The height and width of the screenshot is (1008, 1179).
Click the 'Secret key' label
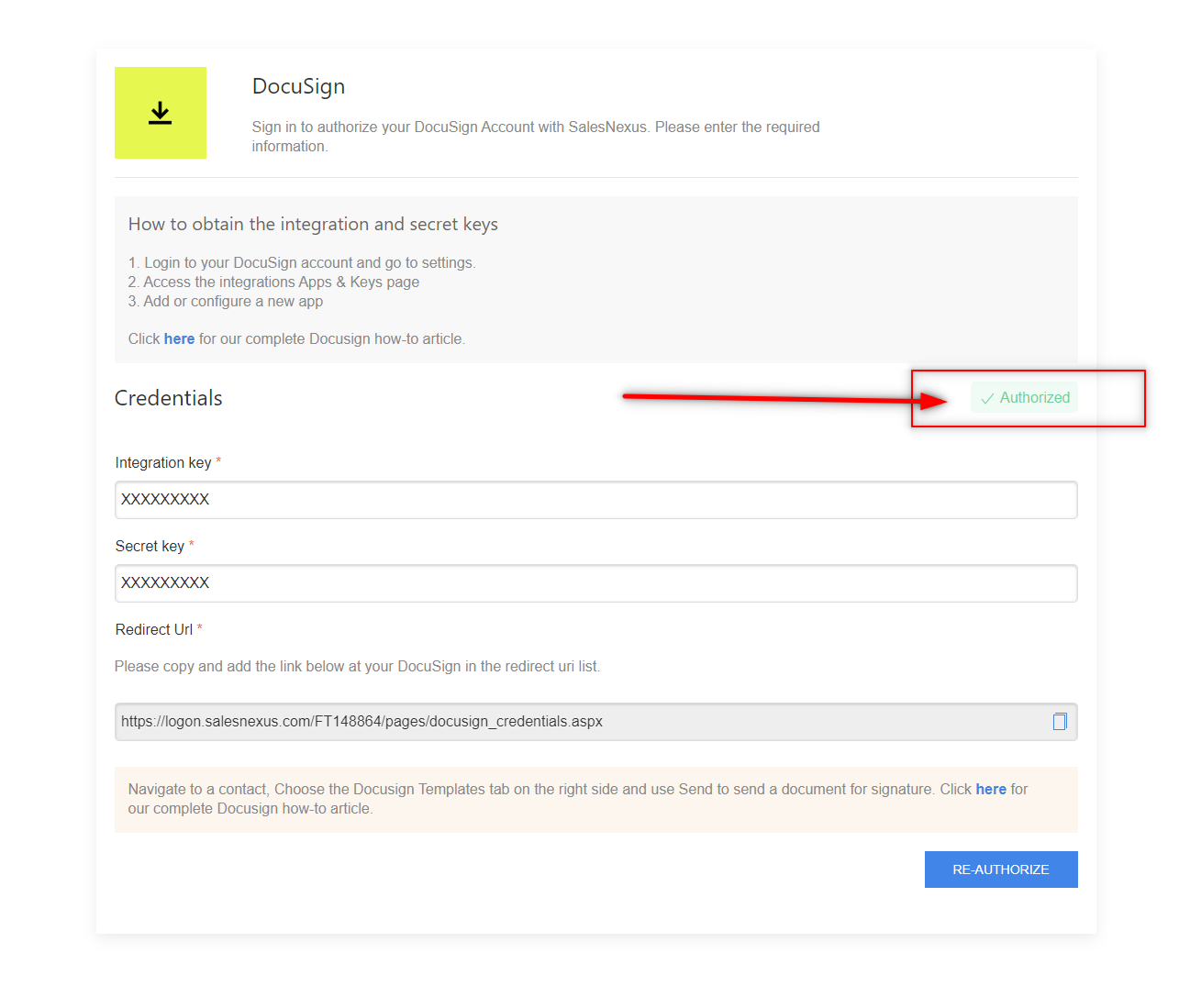pyautogui.click(x=150, y=547)
